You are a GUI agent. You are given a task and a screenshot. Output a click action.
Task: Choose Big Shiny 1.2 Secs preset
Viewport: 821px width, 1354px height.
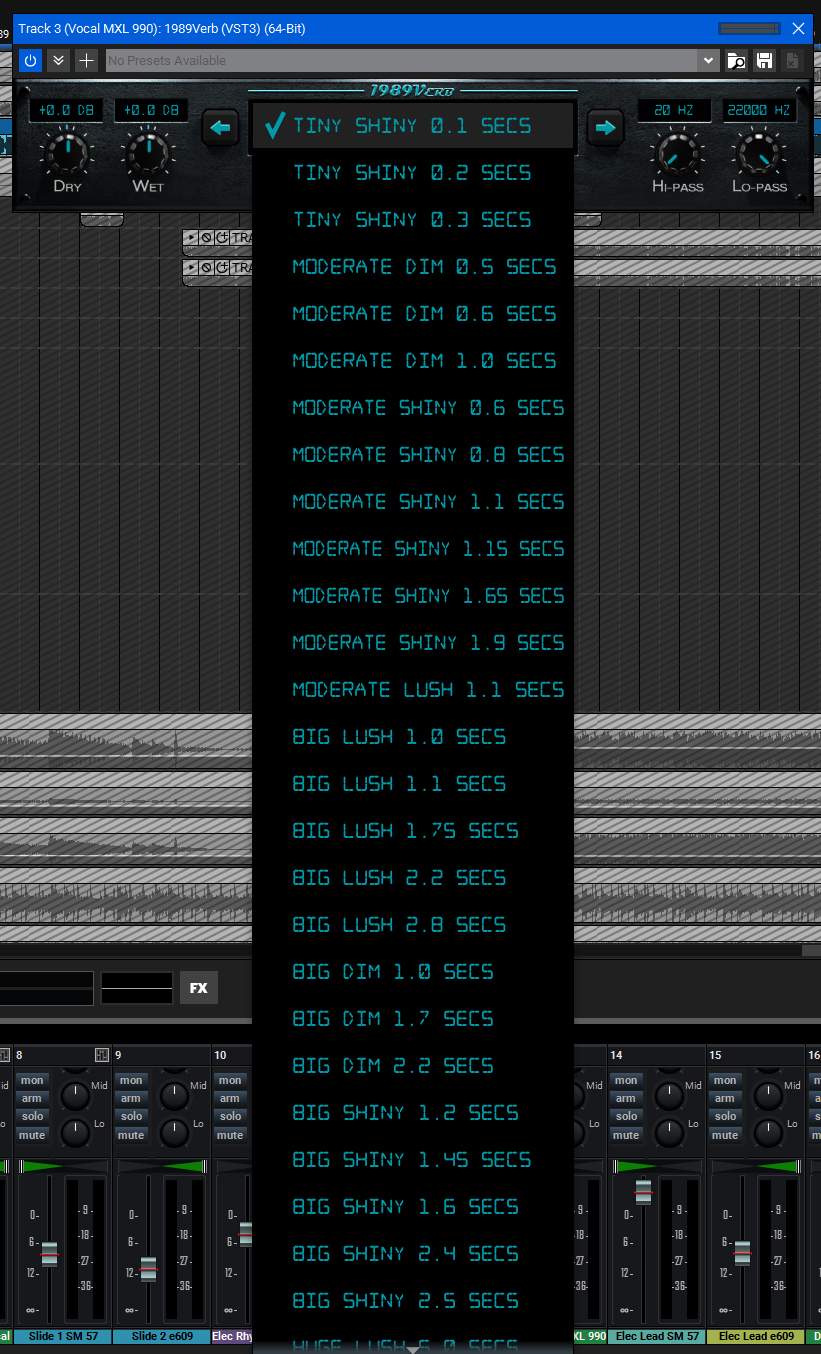[x=413, y=1113]
